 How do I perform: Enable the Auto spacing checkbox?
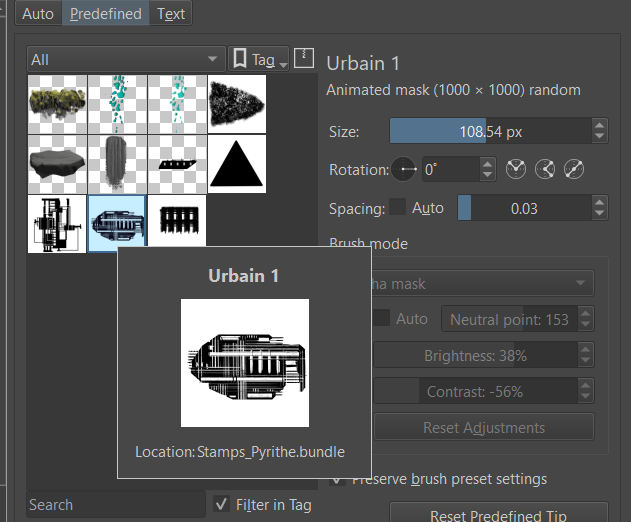point(398,208)
